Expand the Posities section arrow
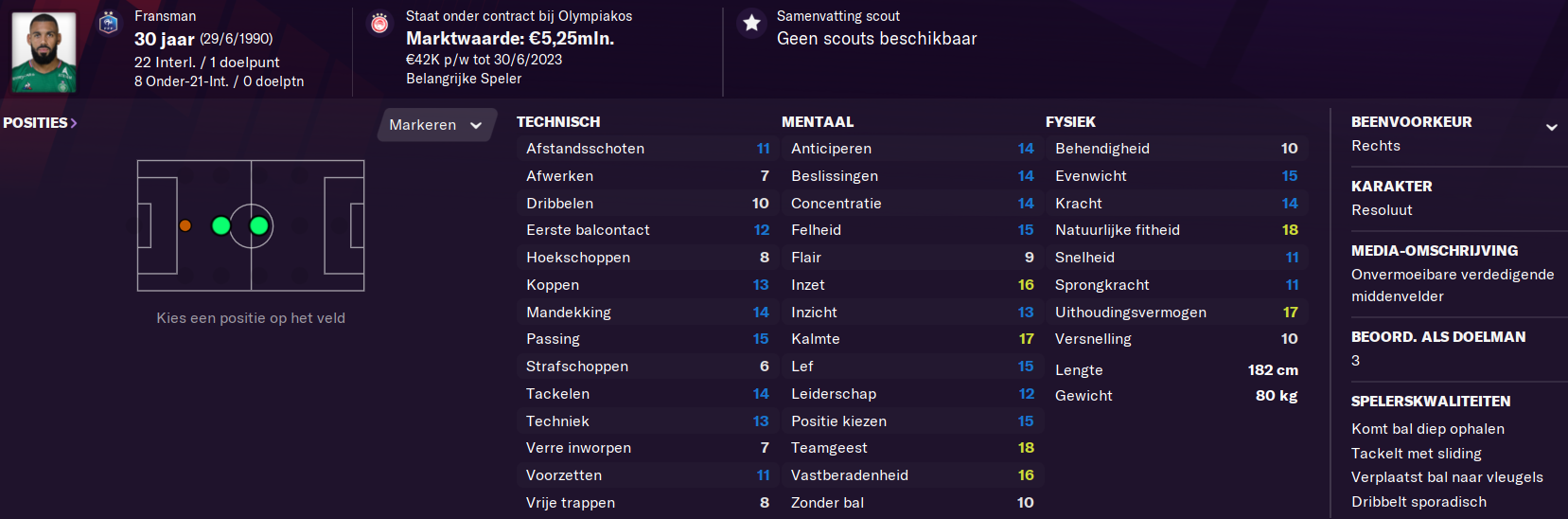This screenshot has width=1568, height=519. click(74, 123)
